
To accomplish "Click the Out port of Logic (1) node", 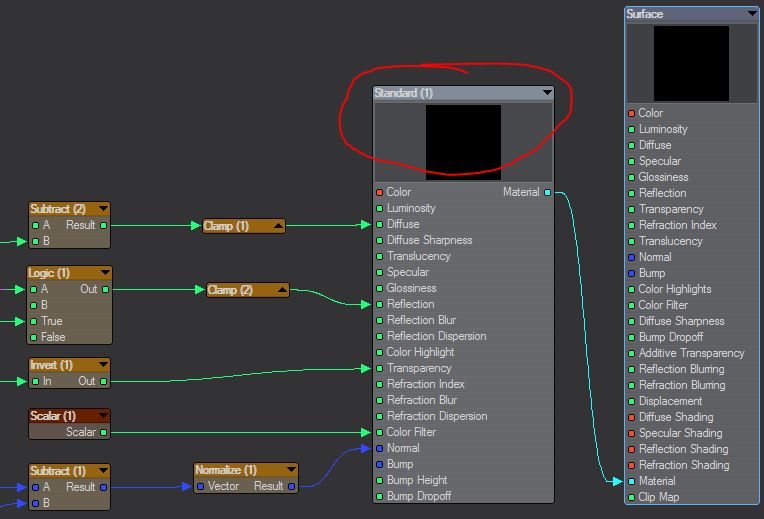I will [105, 289].
